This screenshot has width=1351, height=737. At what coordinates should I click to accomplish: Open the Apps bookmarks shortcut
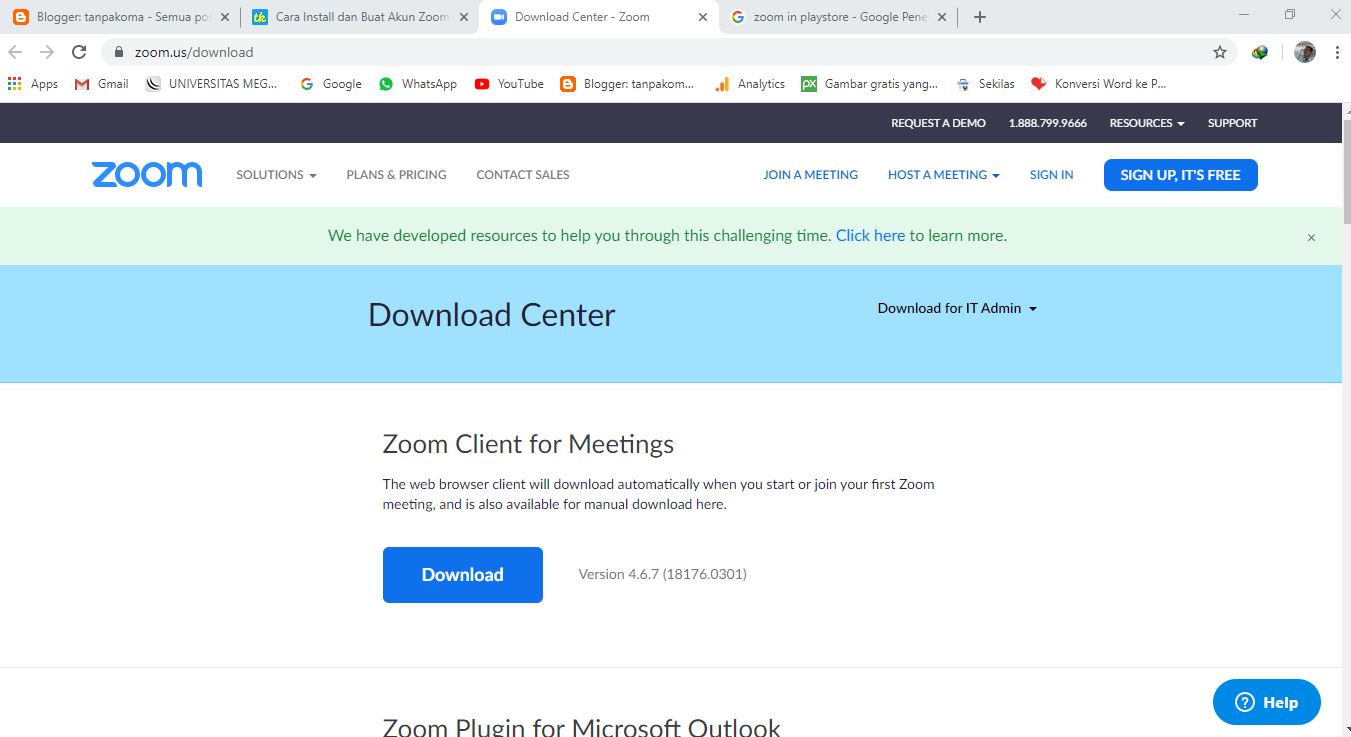point(33,84)
